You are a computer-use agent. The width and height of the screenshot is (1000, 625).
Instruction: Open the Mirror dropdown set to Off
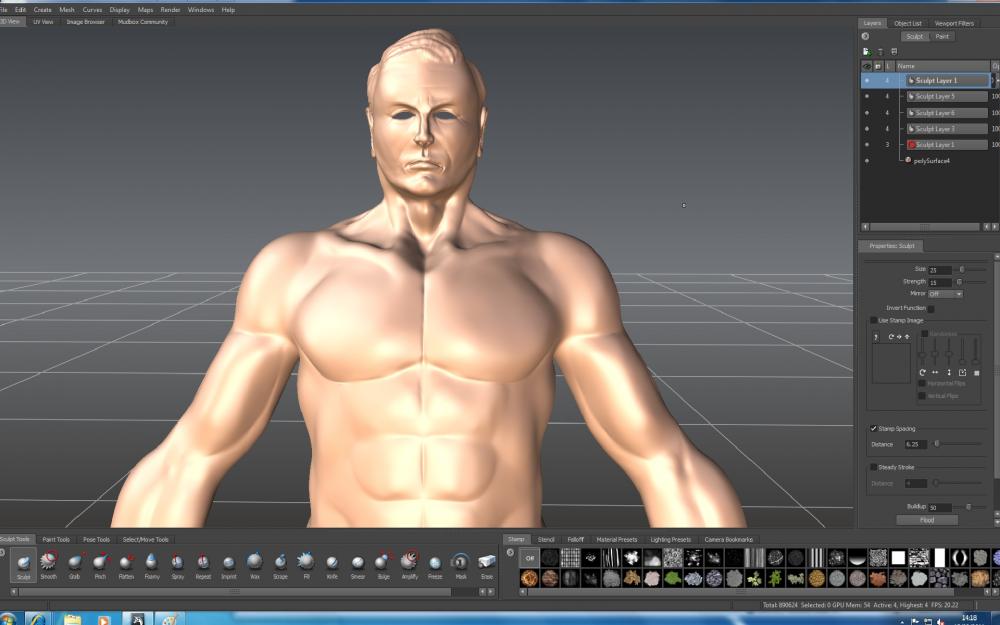point(945,294)
